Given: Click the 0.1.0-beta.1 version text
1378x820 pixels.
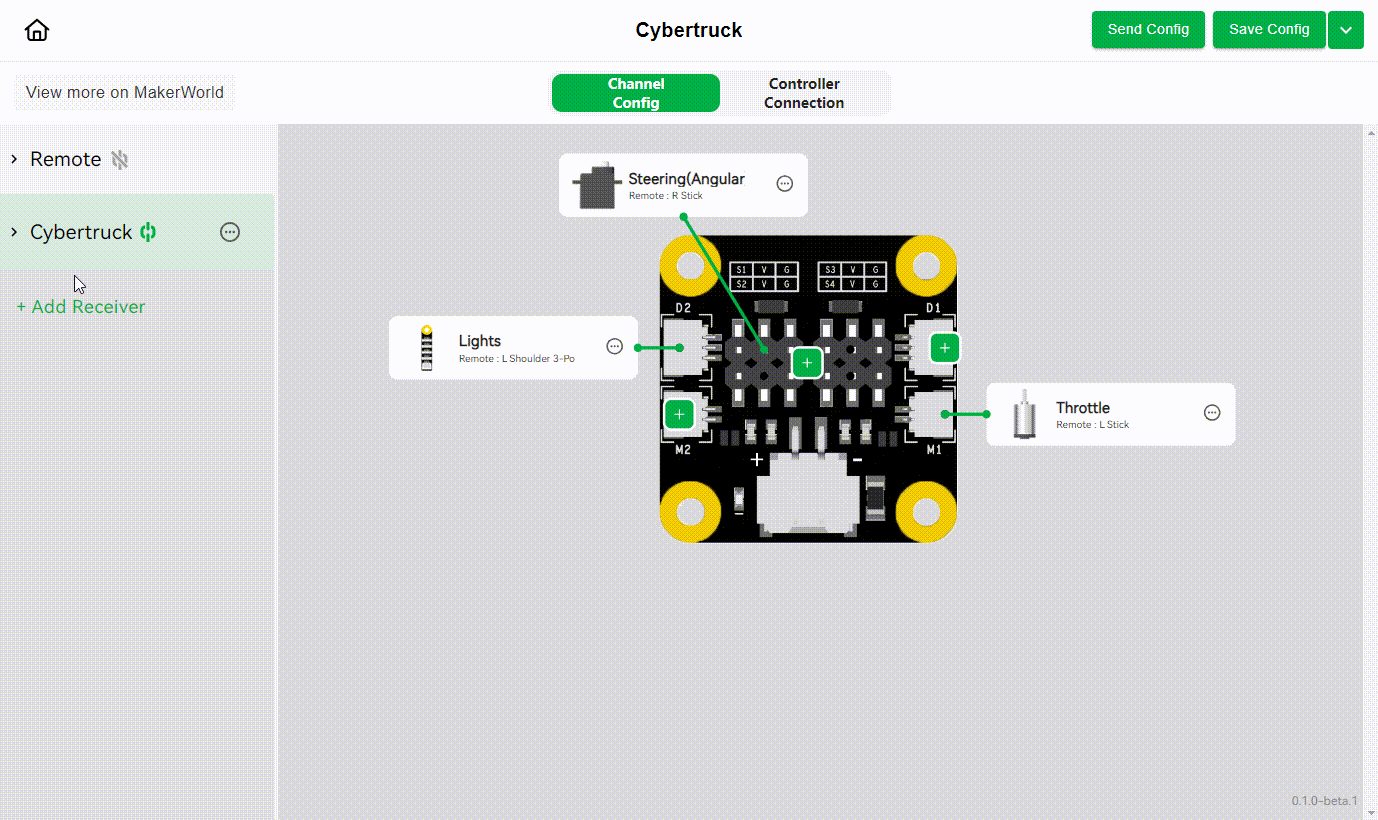Looking at the screenshot, I should 1325,801.
